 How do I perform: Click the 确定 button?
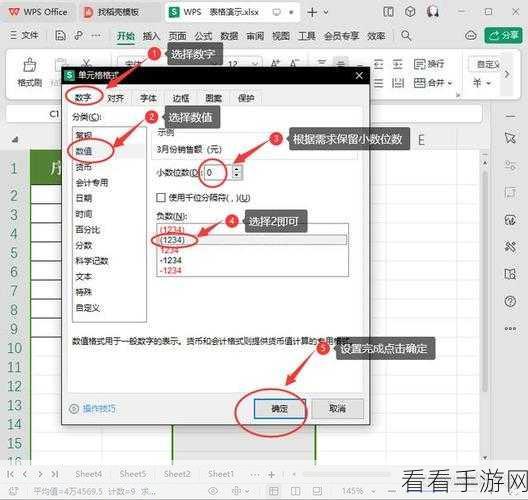[280, 409]
